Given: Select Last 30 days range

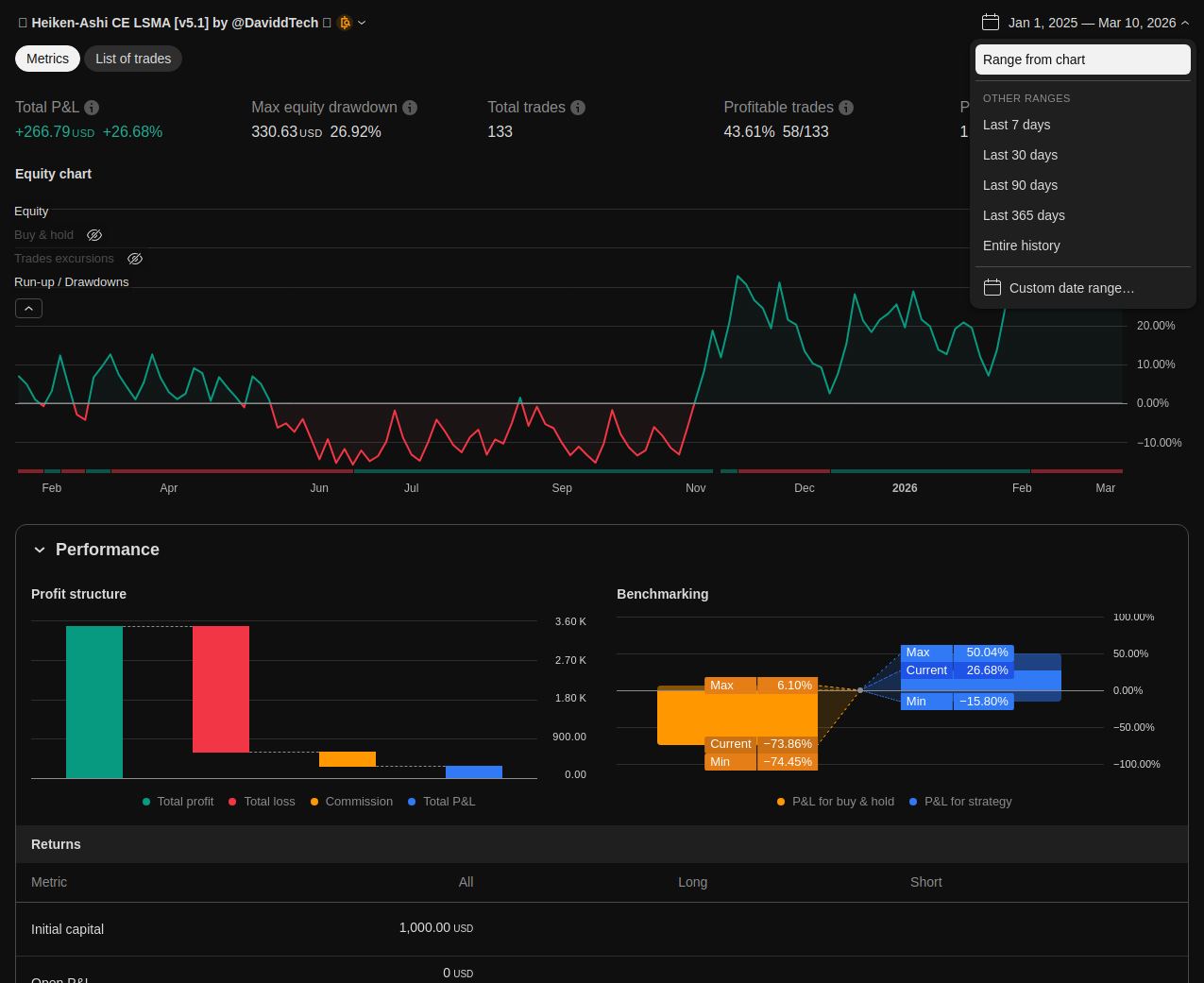Looking at the screenshot, I should [1020, 155].
